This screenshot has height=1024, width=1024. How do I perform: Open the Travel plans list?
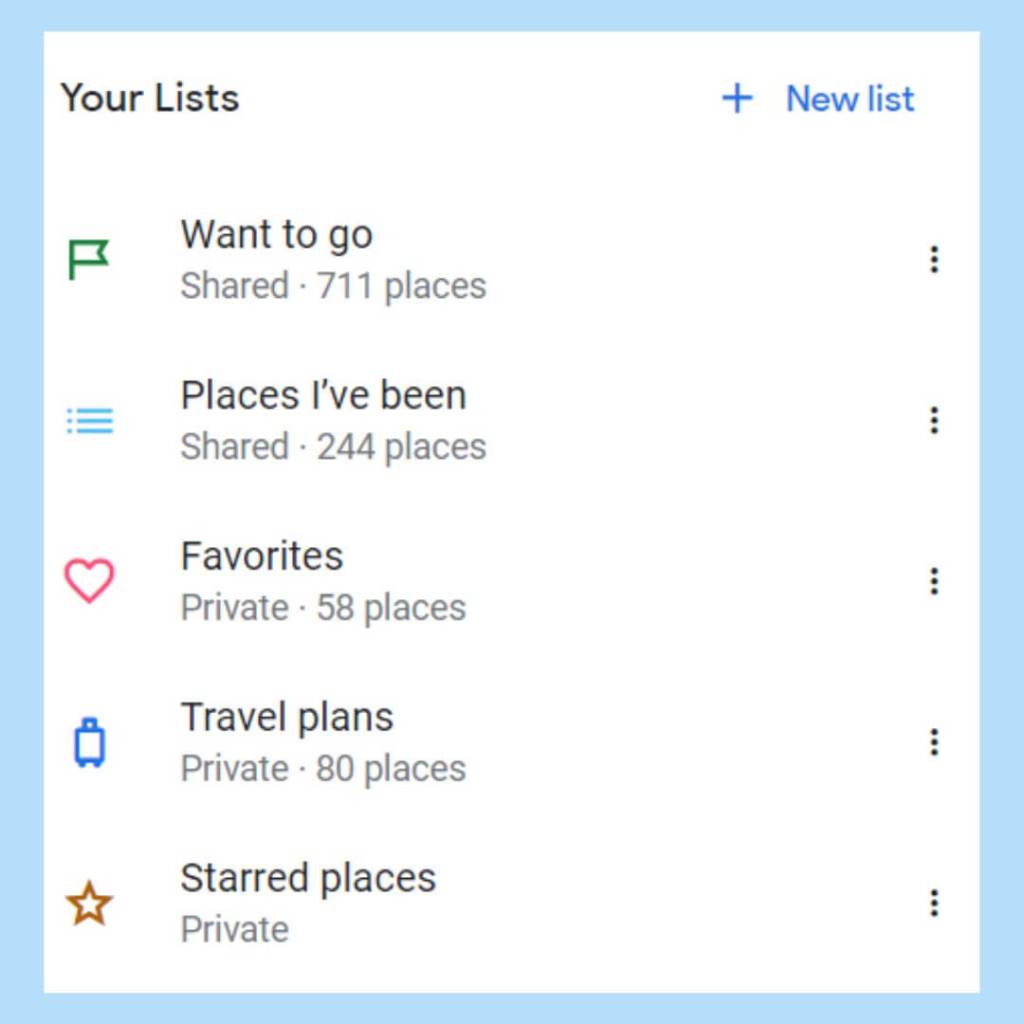pyautogui.click(x=287, y=717)
